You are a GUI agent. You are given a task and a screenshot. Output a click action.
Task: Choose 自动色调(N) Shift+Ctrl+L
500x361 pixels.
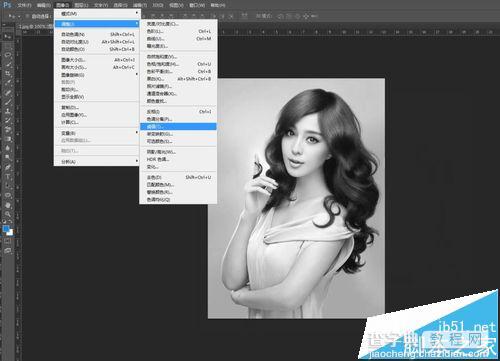click(x=97, y=34)
